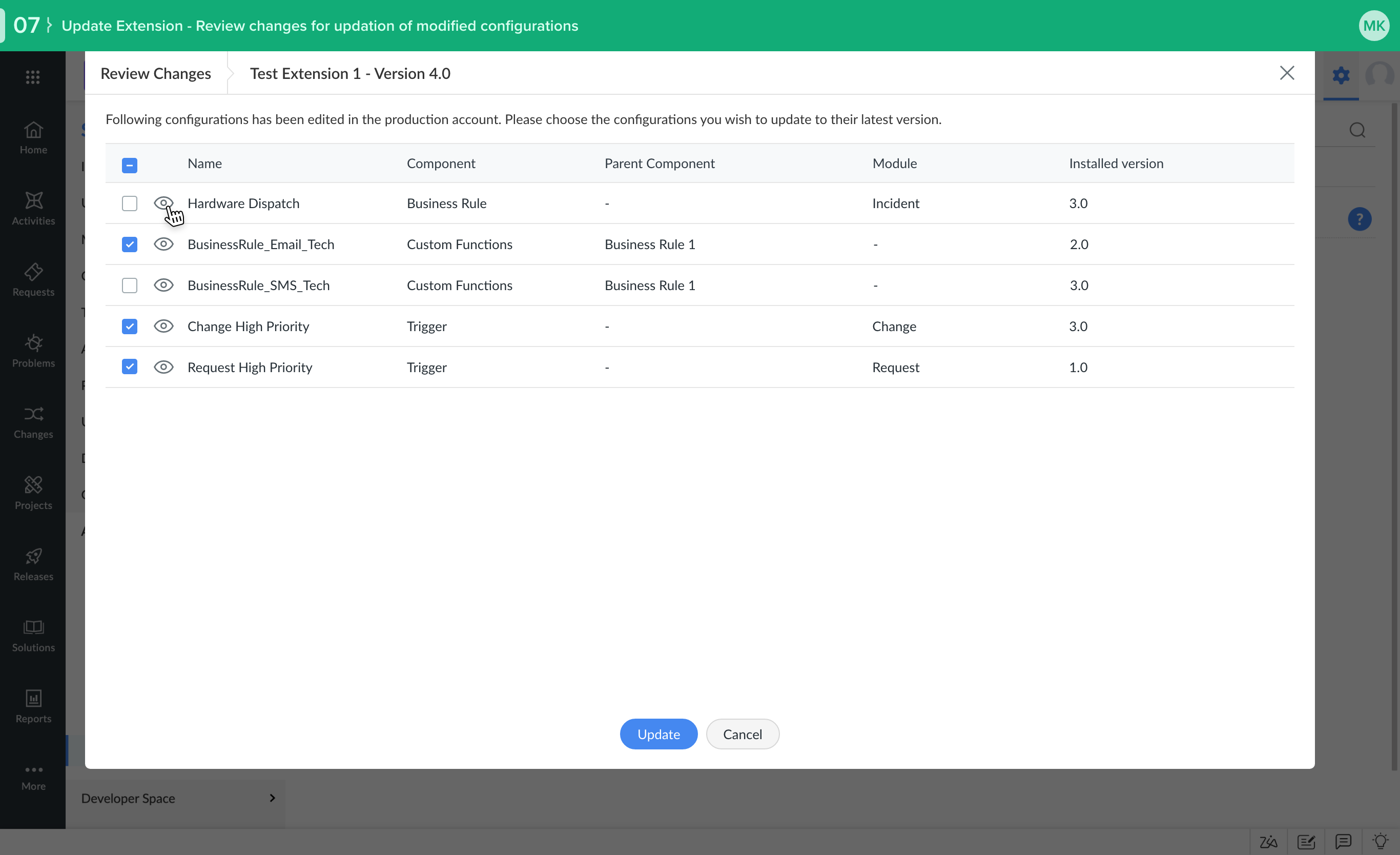Click the Update button
The width and height of the screenshot is (1400, 855).
click(x=658, y=734)
